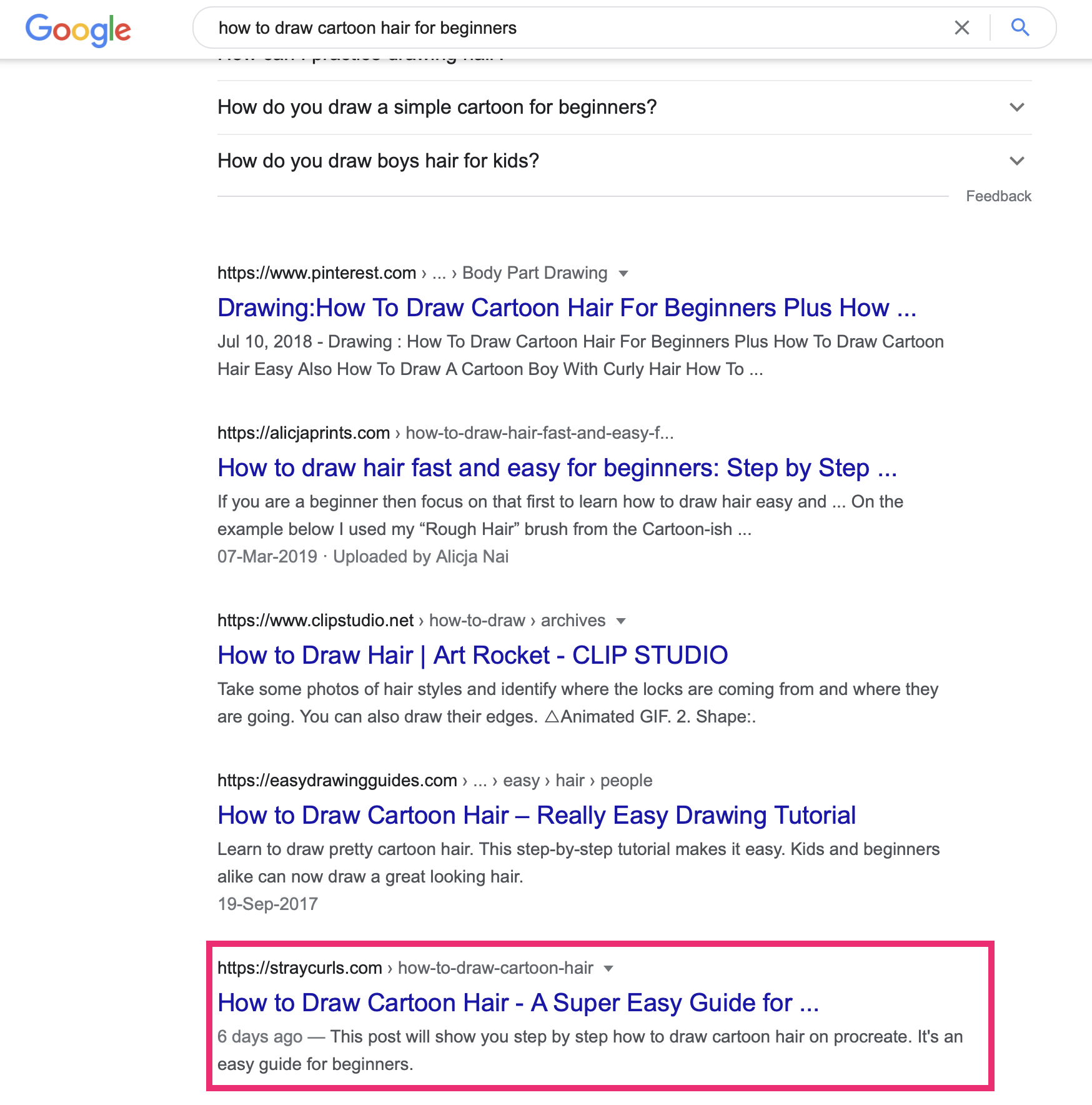
Task: Open 'How to Draw Hair | Art Rocket - CLIP STUDIO'
Action: click(x=473, y=656)
